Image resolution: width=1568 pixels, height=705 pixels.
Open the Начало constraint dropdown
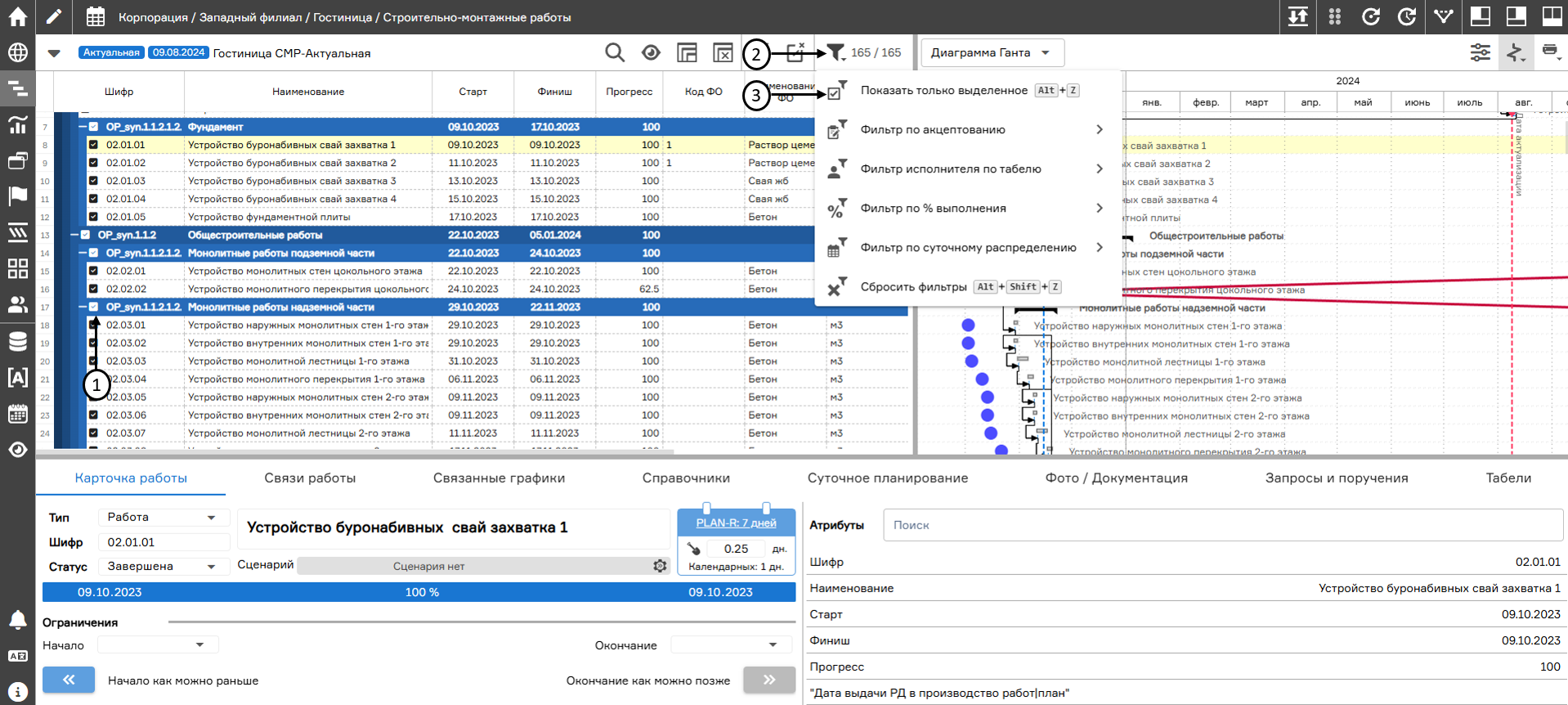(x=158, y=644)
